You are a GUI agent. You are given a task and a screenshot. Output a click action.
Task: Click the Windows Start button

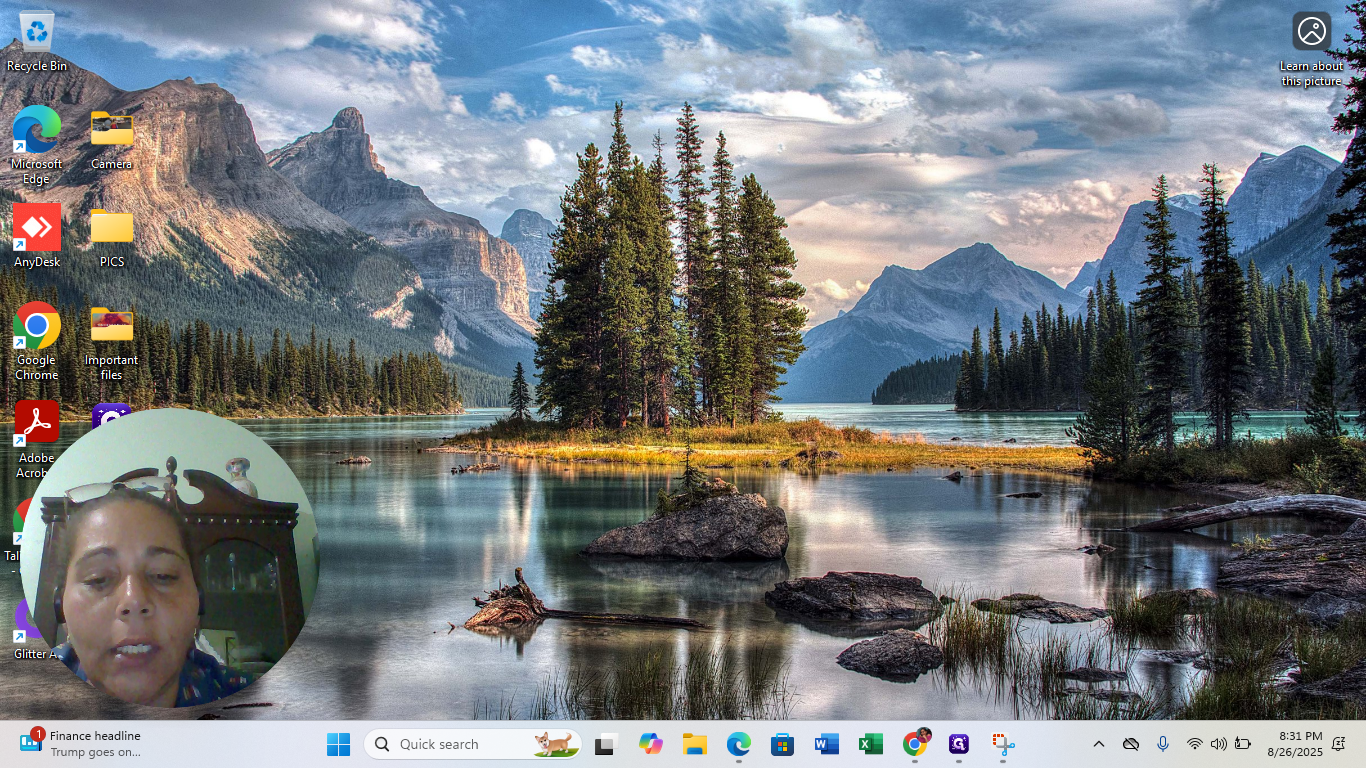point(338,744)
